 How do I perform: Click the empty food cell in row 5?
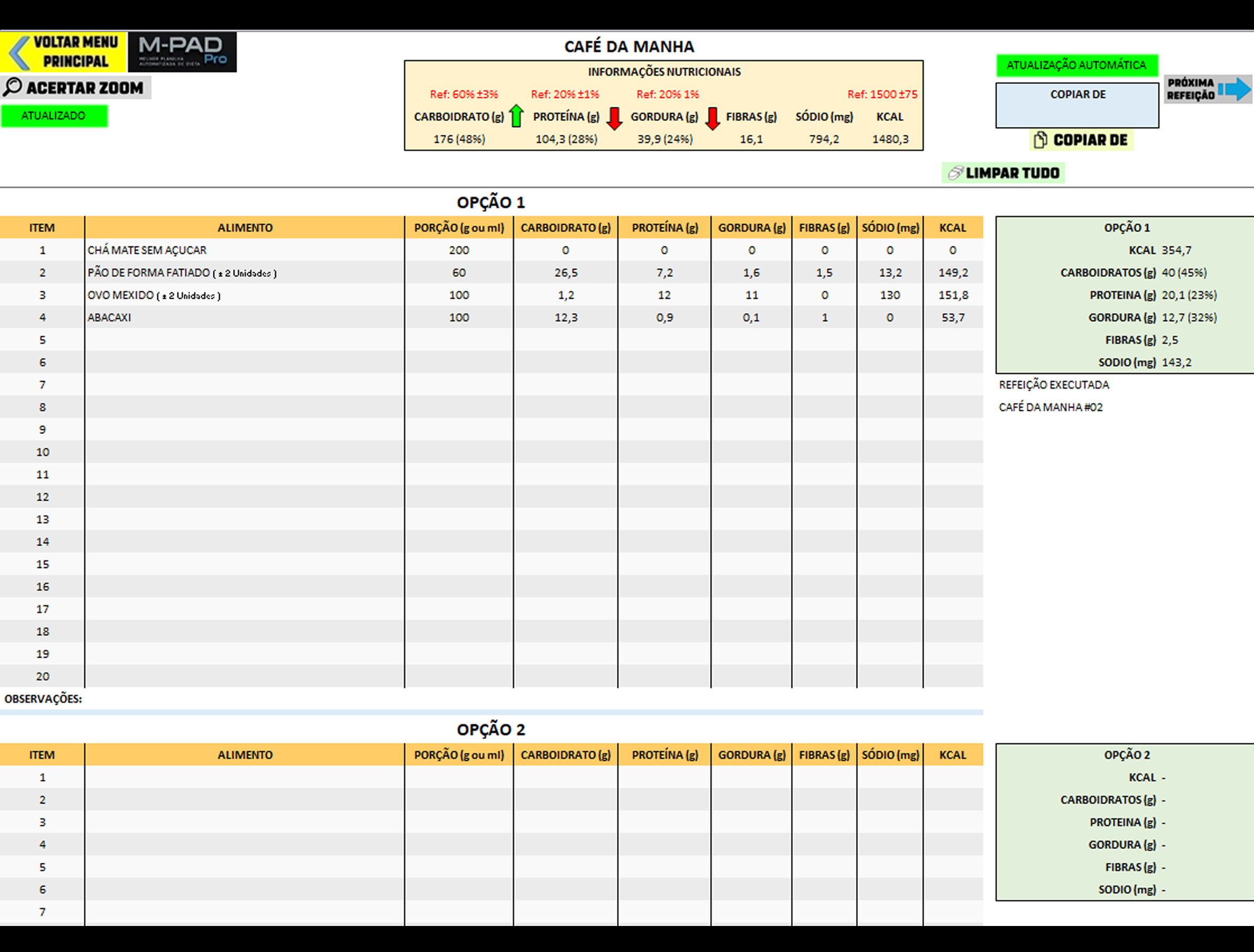coord(244,340)
